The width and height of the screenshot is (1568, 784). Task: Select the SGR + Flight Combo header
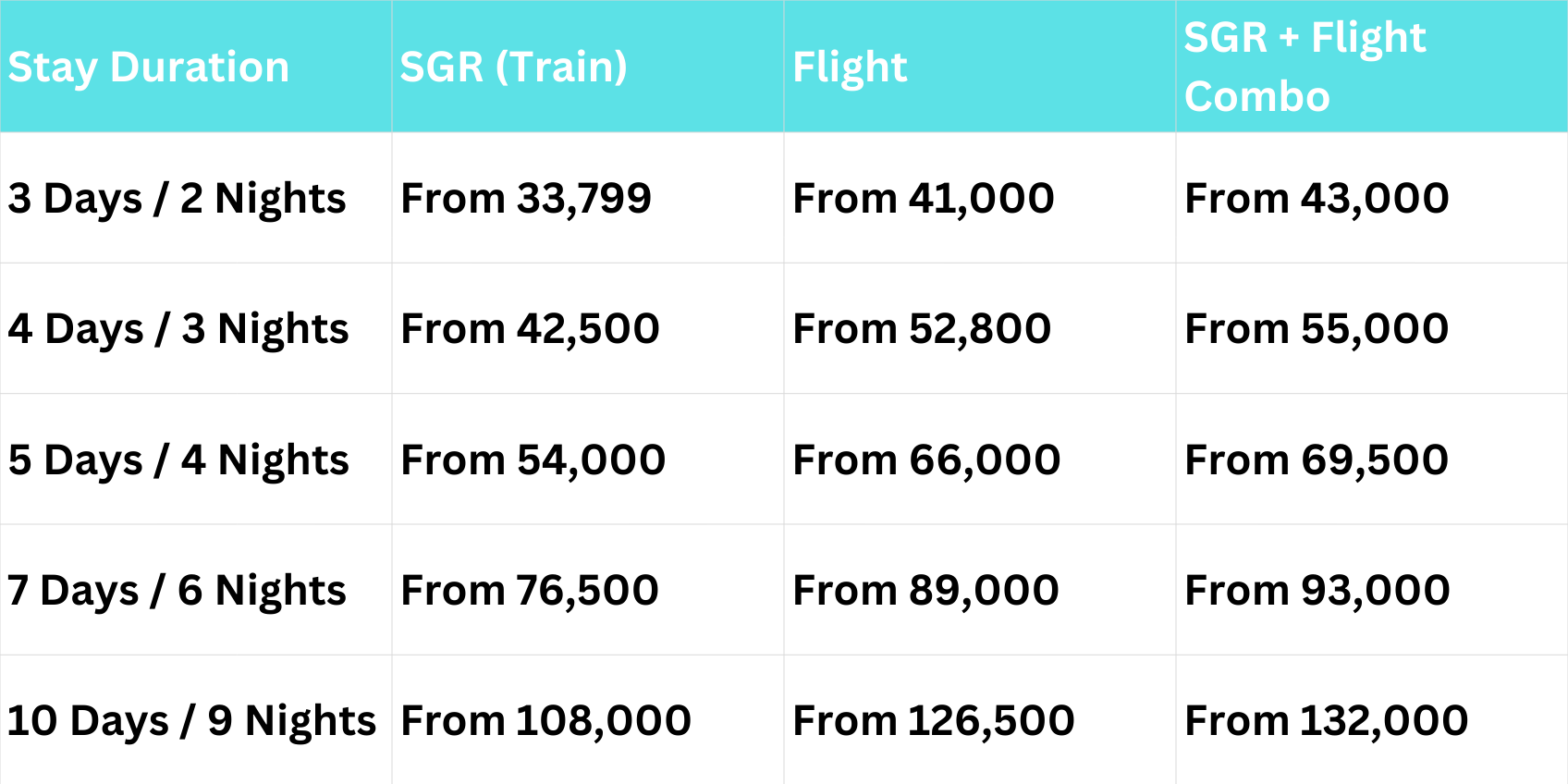click(x=1305, y=67)
